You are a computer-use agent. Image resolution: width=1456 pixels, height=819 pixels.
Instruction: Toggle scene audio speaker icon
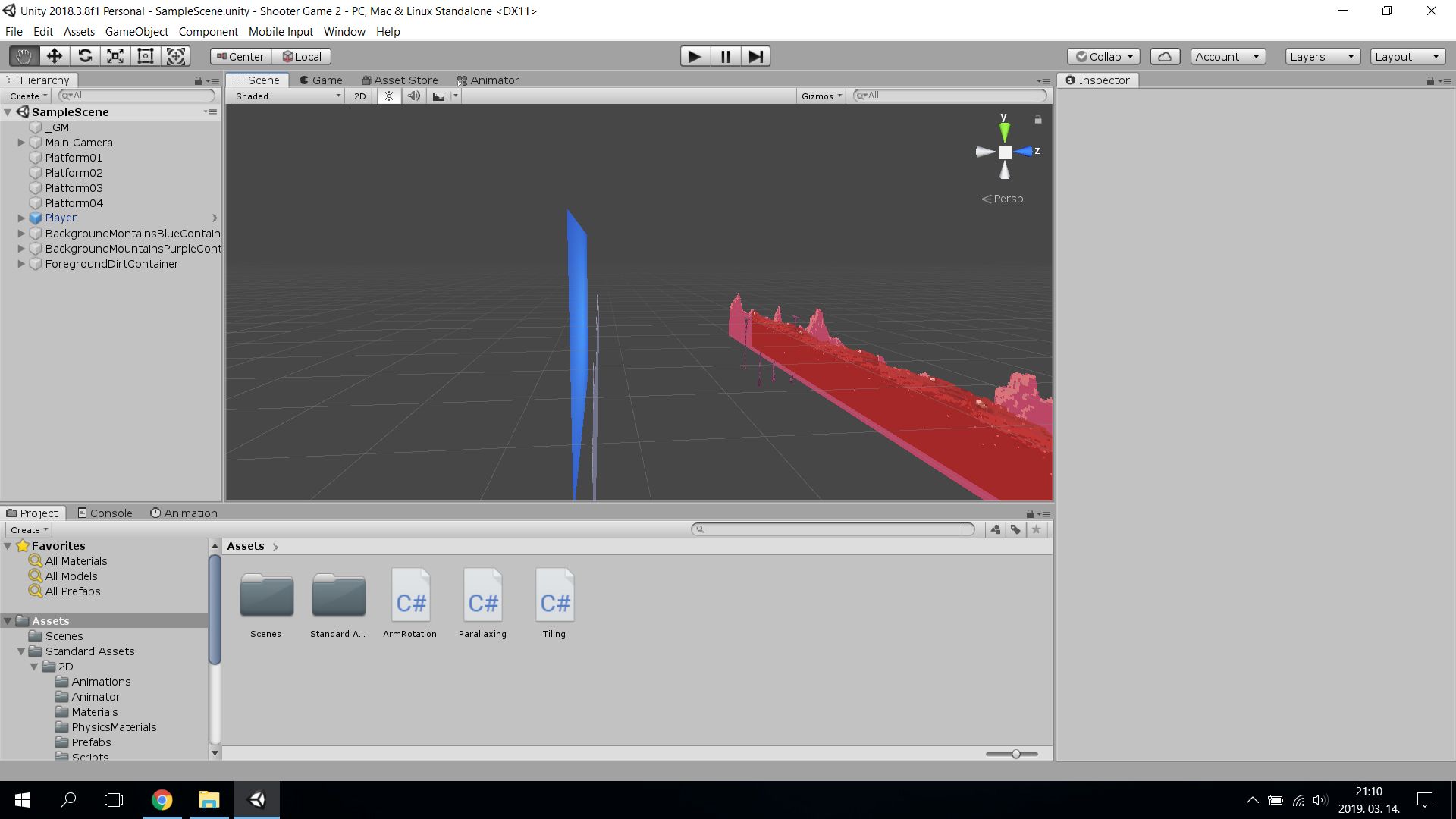[x=413, y=96]
